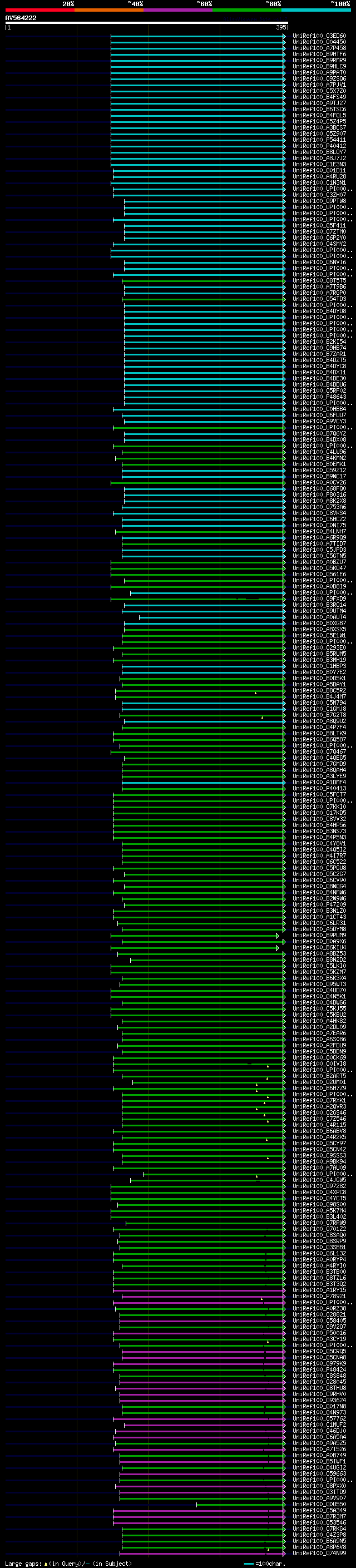Image resolution: width=356 pixels, height=1568 pixels.
Task: Click the white query sequence bar
Action: point(147,23)
